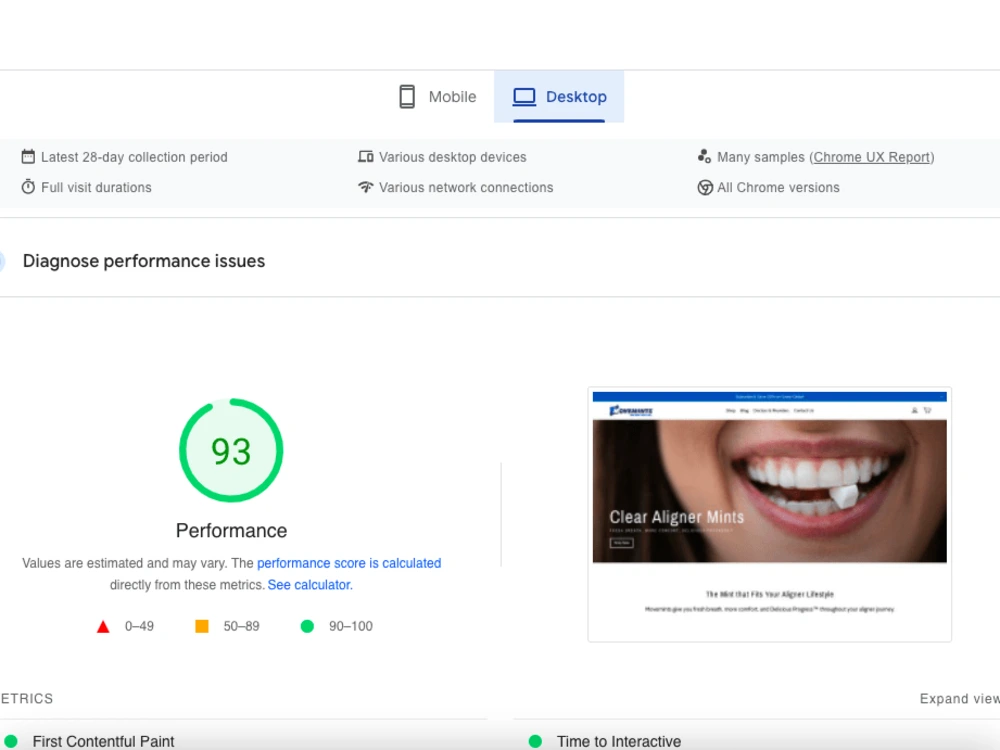
Task: Select the Desktop tab
Action: tap(559, 97)
